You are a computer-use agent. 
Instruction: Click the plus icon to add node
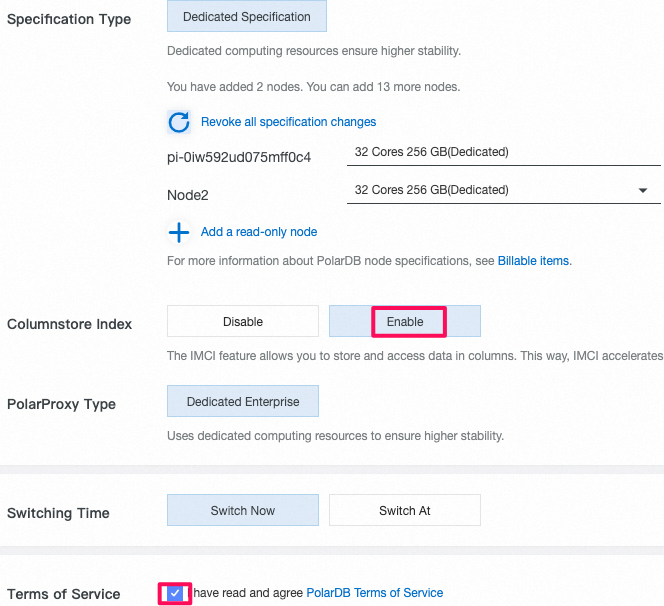point(179,232)
